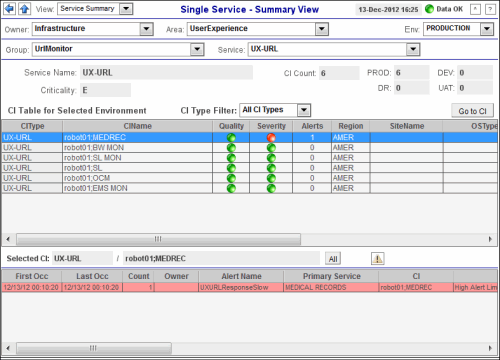Expand the Service UX-URL dropdown
The height and width of the screenshot is (360, 500).
pyautogui.click(x=413, y=49)
